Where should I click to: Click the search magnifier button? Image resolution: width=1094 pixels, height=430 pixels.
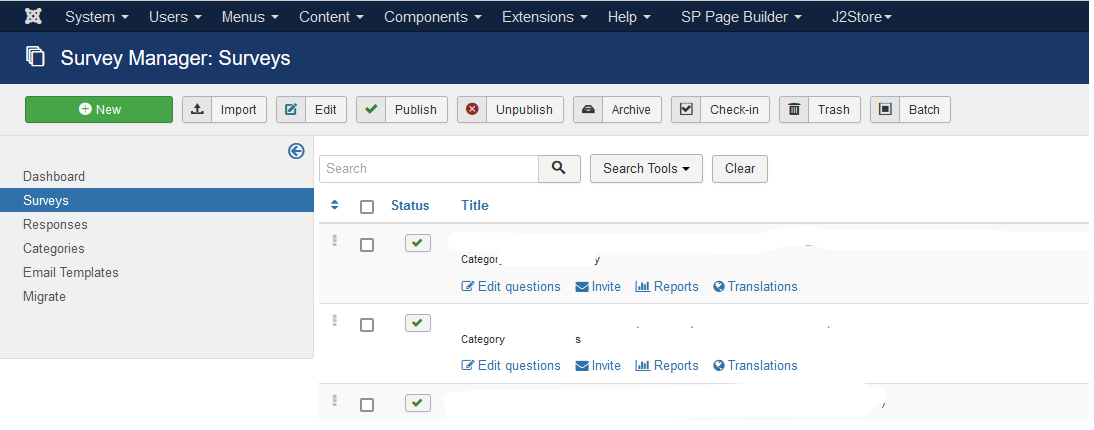coord(559,168)
